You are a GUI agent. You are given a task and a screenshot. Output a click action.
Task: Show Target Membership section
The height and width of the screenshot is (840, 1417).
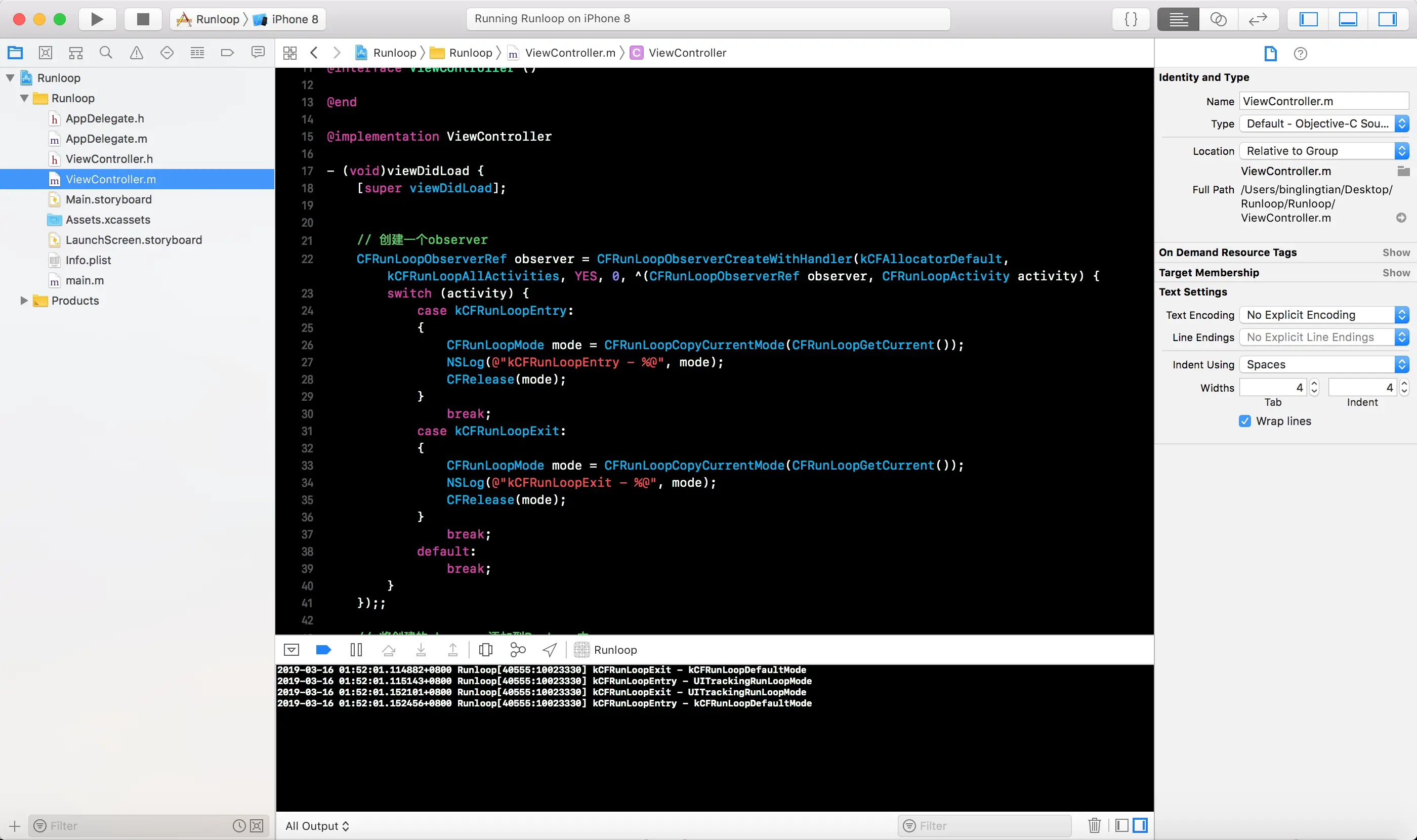point(1395,273)
